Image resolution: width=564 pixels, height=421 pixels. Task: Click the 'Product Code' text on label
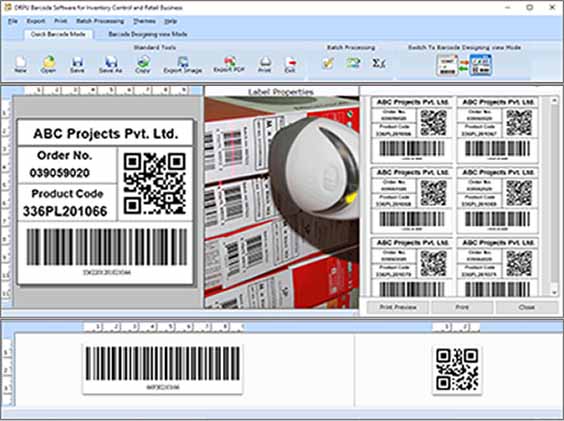[67, 194]
